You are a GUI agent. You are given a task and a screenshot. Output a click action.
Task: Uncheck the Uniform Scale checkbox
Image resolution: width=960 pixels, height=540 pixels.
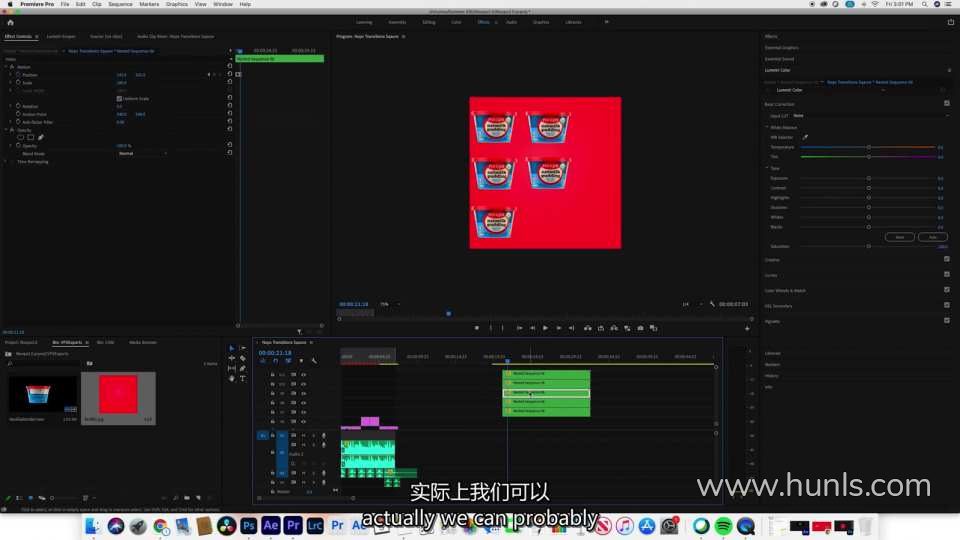(x=119, y=98)
